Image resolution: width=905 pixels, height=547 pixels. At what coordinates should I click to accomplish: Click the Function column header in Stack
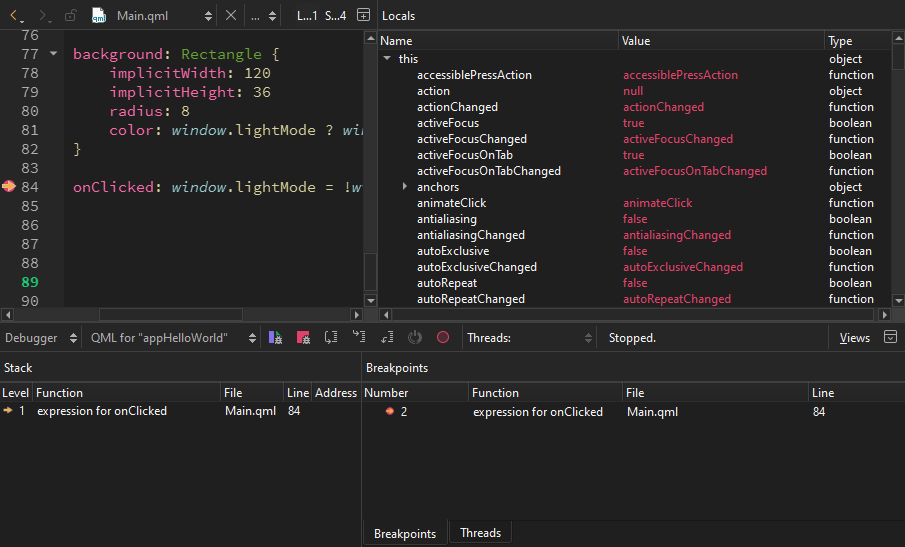coord(126,392)
